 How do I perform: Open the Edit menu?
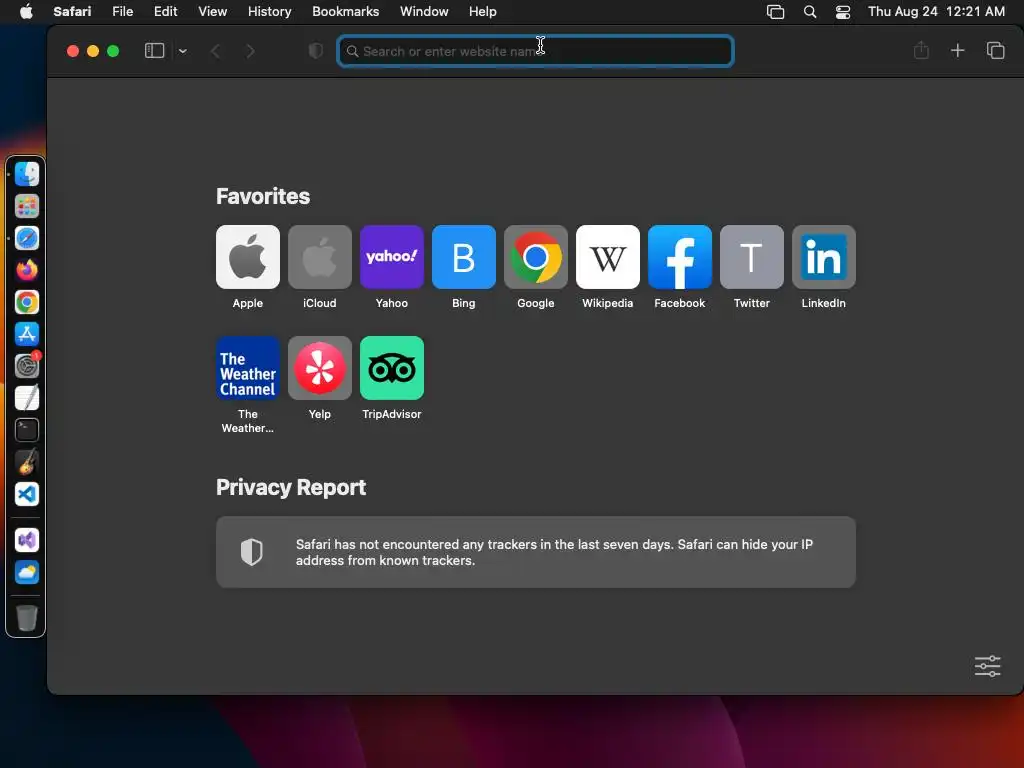(x=165, y=11)
